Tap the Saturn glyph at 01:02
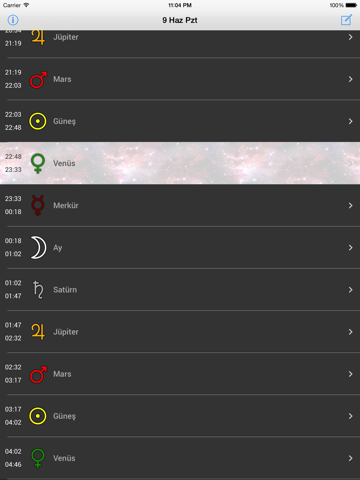 (38, 290)
